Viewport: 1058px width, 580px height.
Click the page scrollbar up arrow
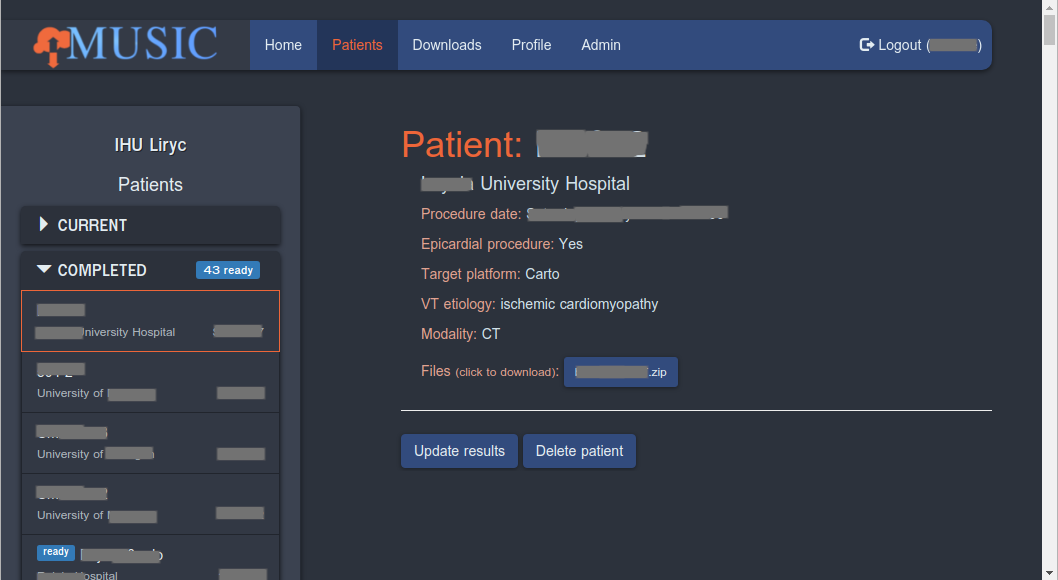point(1049,7)
